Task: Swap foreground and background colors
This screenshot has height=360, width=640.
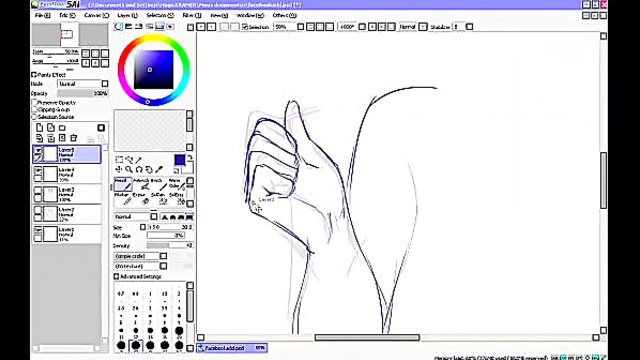Action: click(190, 158)
